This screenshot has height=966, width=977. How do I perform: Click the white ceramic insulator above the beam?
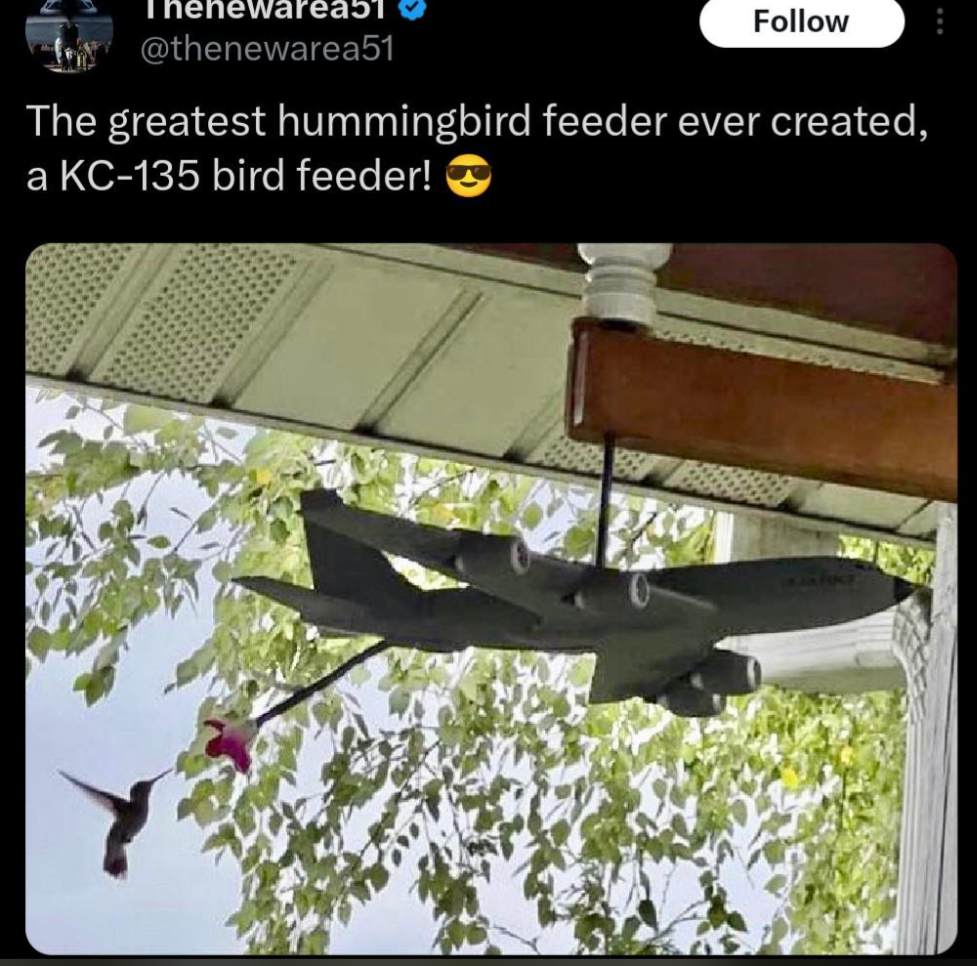[623, 284]
